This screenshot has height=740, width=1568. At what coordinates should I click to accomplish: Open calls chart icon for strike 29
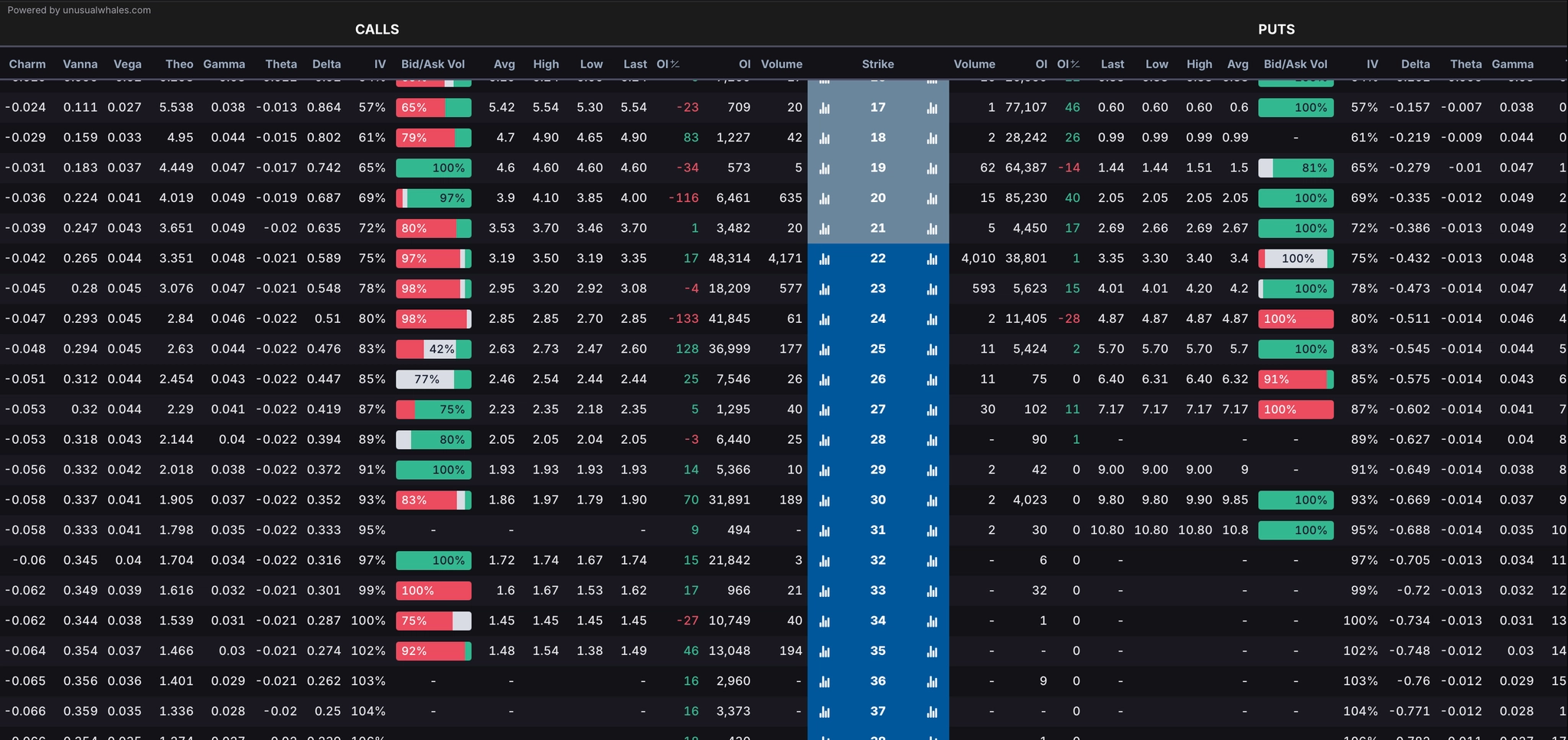(825, 471)
